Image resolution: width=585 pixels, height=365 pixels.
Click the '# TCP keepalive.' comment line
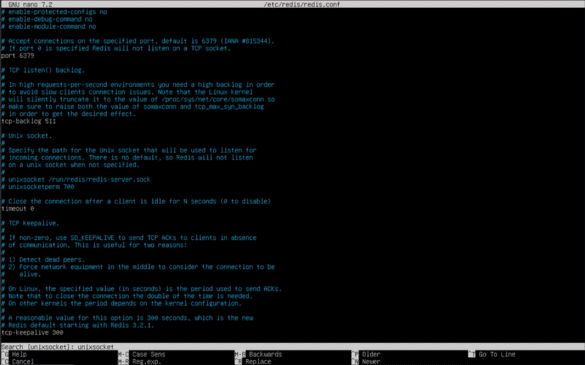pyautogui.click(x=30, y=223)
